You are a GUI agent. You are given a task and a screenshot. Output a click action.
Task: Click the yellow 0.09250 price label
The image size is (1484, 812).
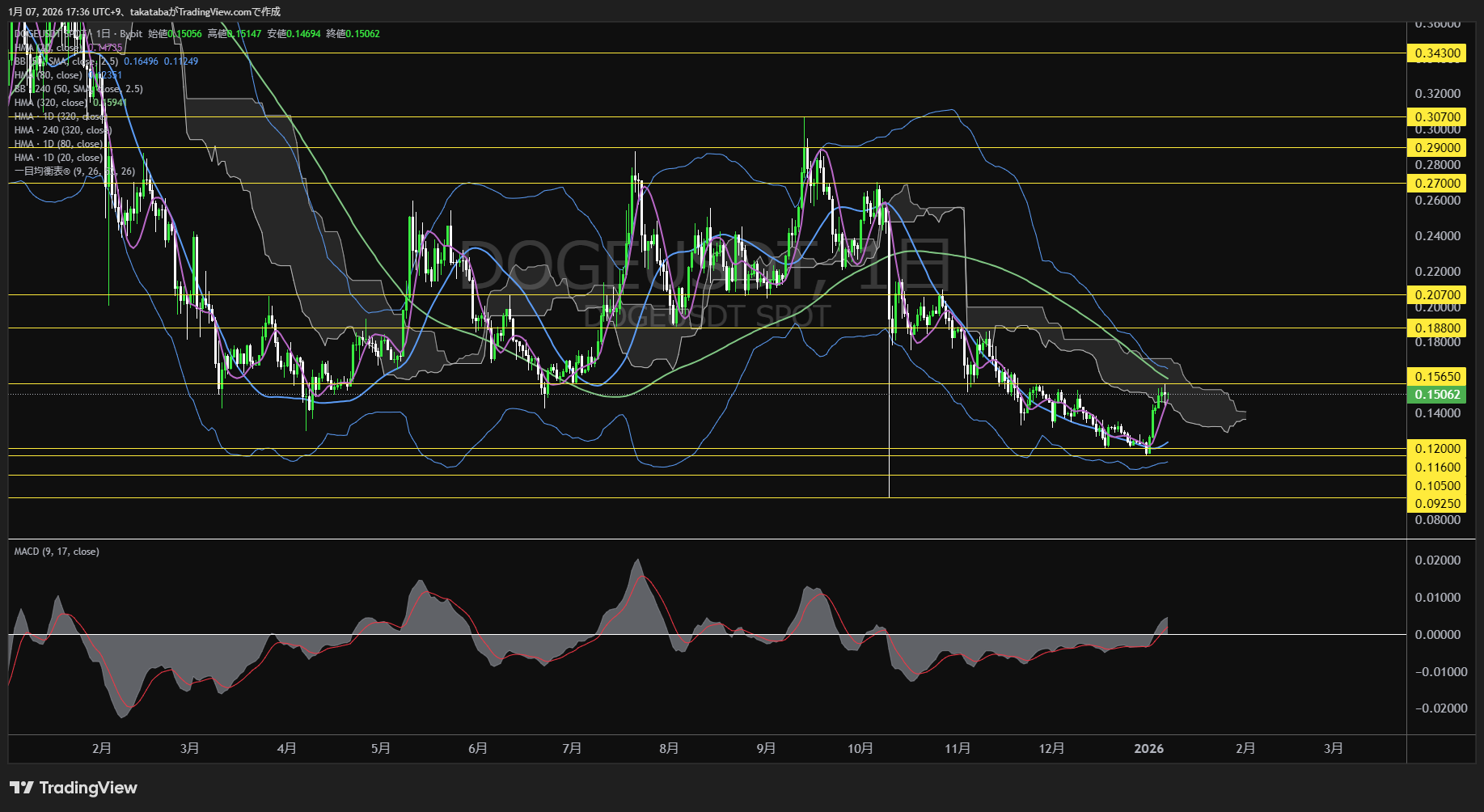1437,504
